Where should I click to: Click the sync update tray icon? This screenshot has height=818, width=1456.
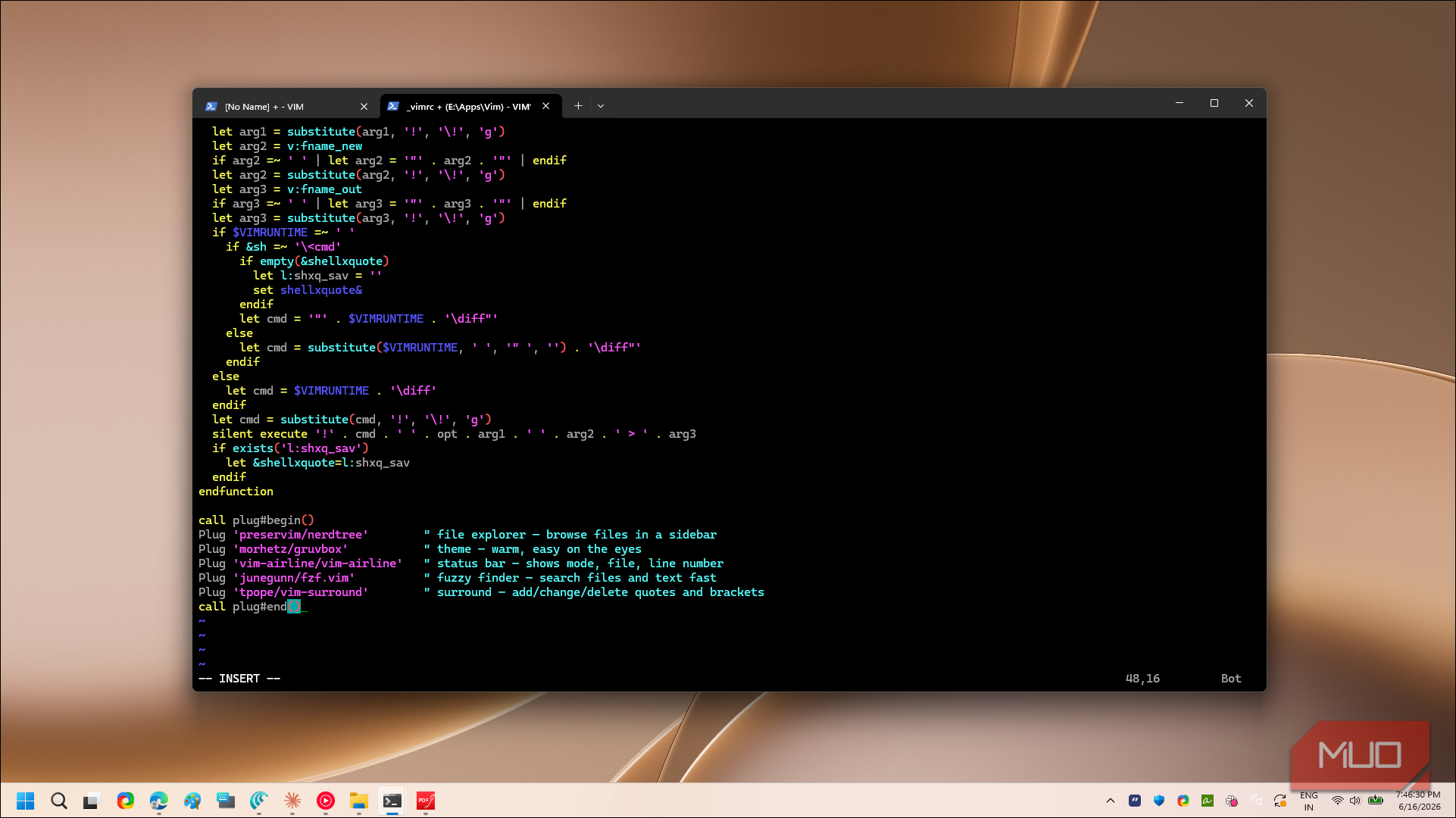[x=1280, y=801]
